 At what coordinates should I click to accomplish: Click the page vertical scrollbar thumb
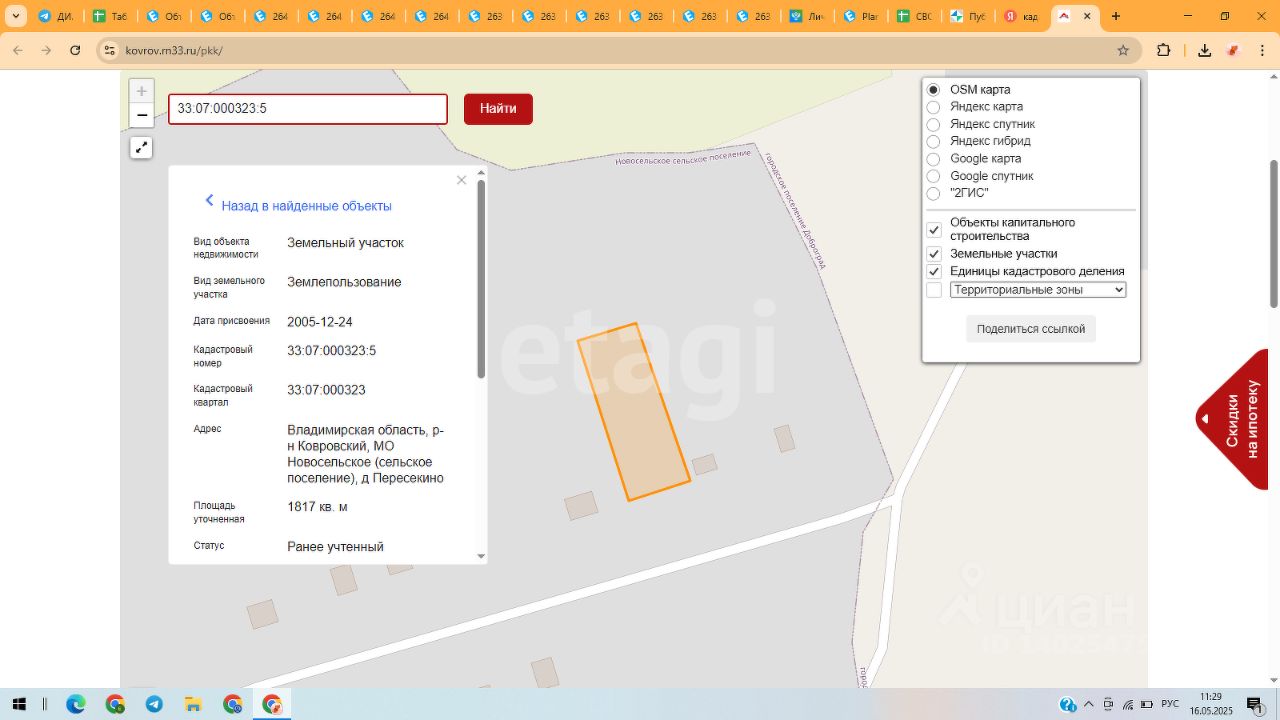point(1273,233)
